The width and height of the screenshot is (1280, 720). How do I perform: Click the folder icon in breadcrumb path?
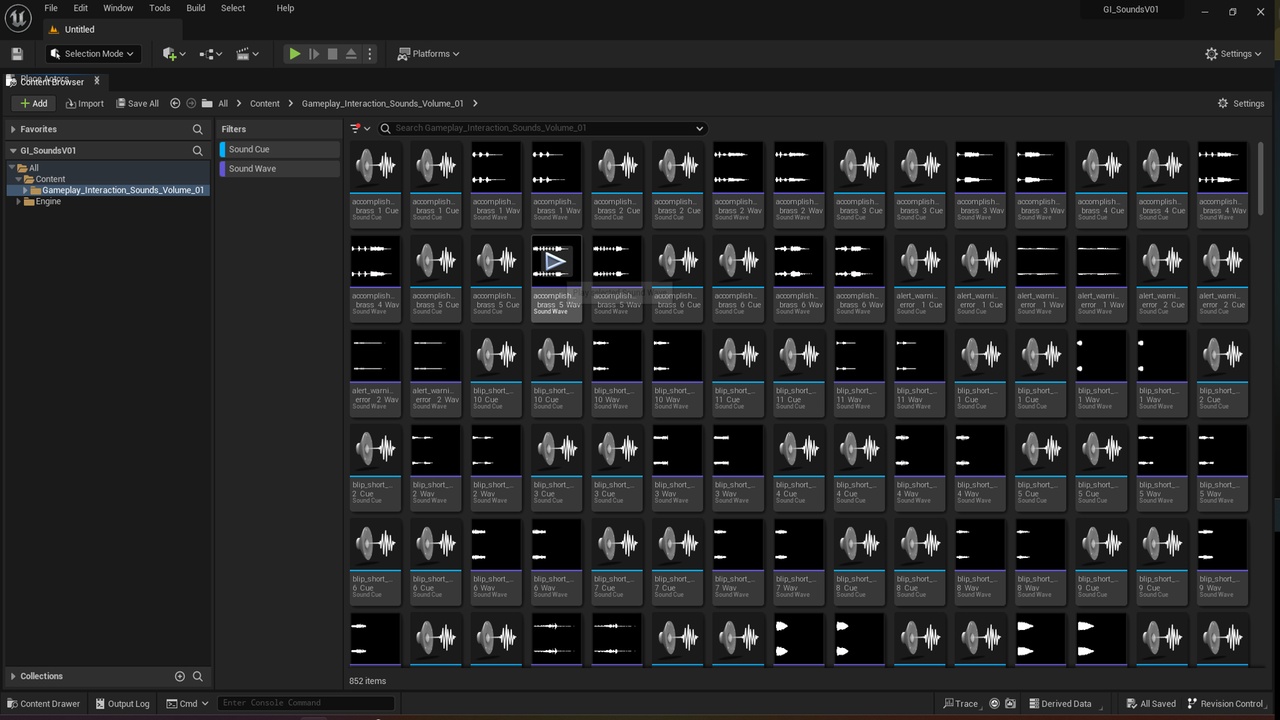click(x=207, y=103)
